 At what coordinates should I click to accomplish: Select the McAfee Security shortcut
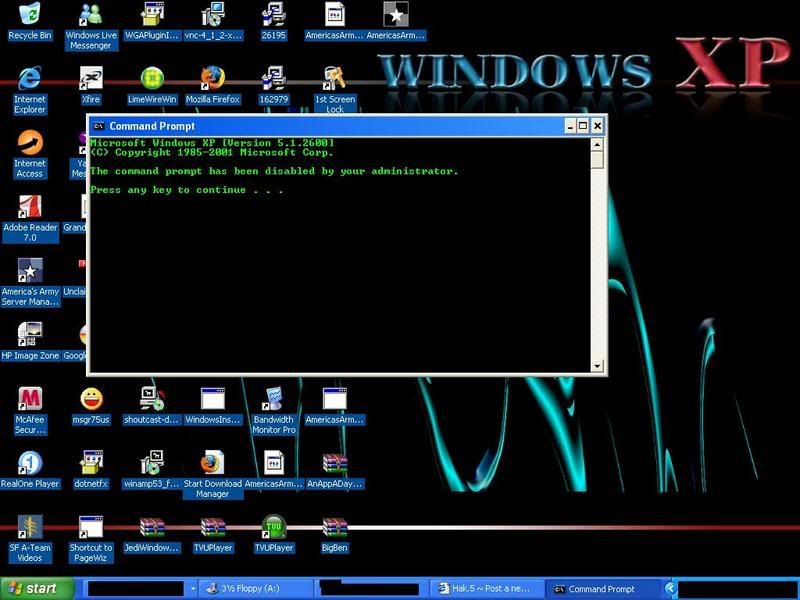click(x=30, y=411)
